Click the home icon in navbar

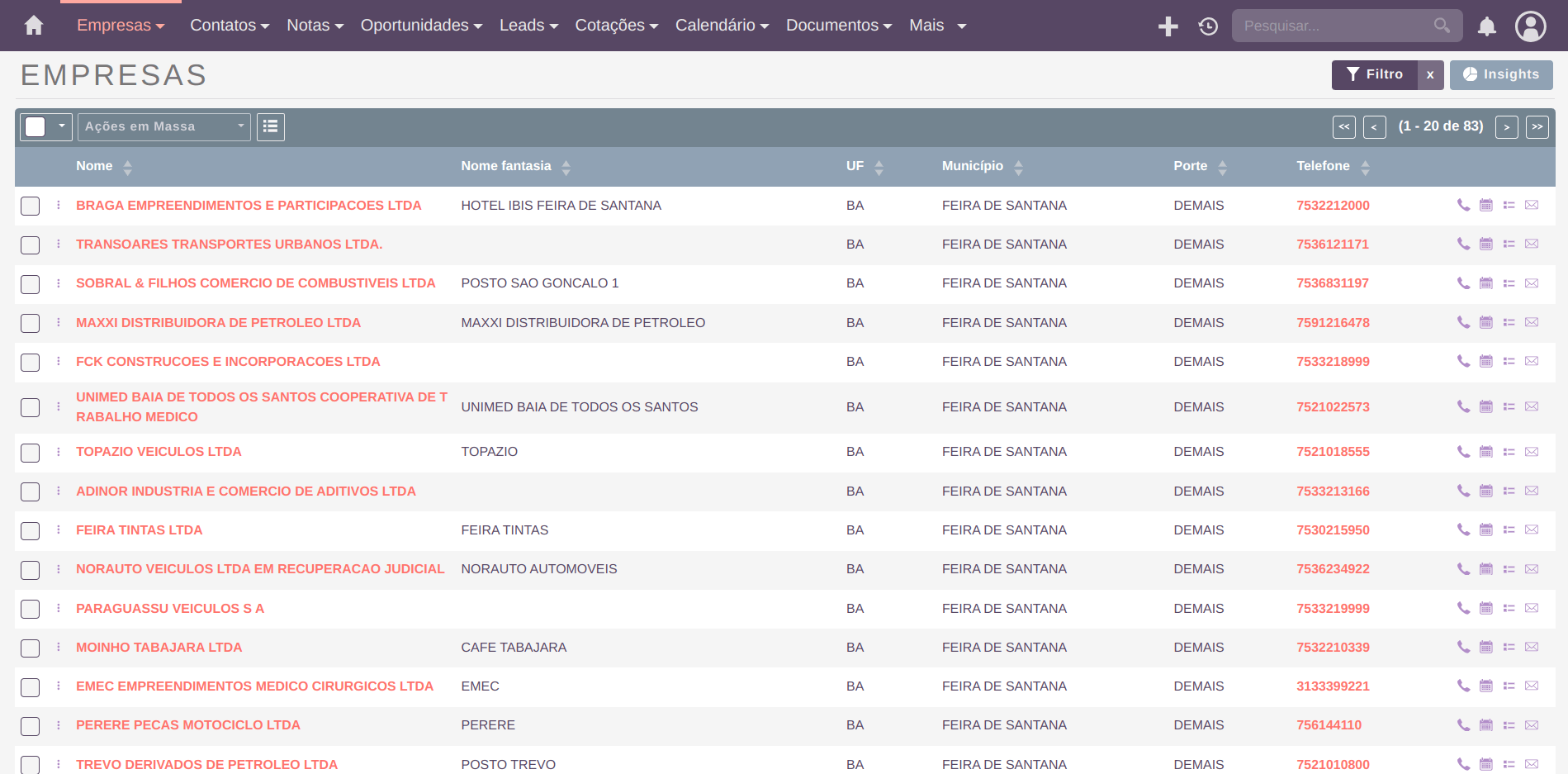point(34,26)
